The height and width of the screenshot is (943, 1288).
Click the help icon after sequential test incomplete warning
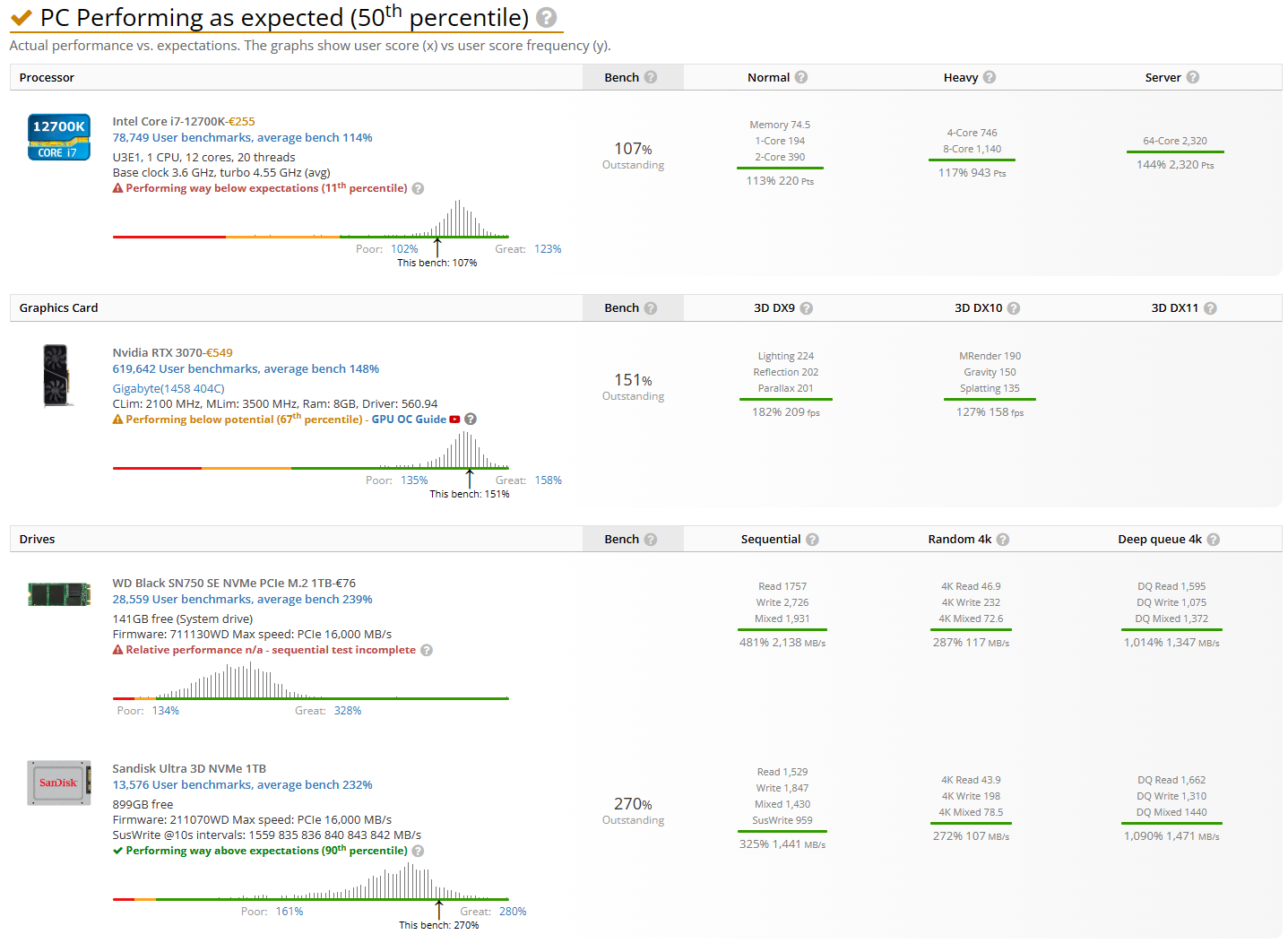(427, 650)
